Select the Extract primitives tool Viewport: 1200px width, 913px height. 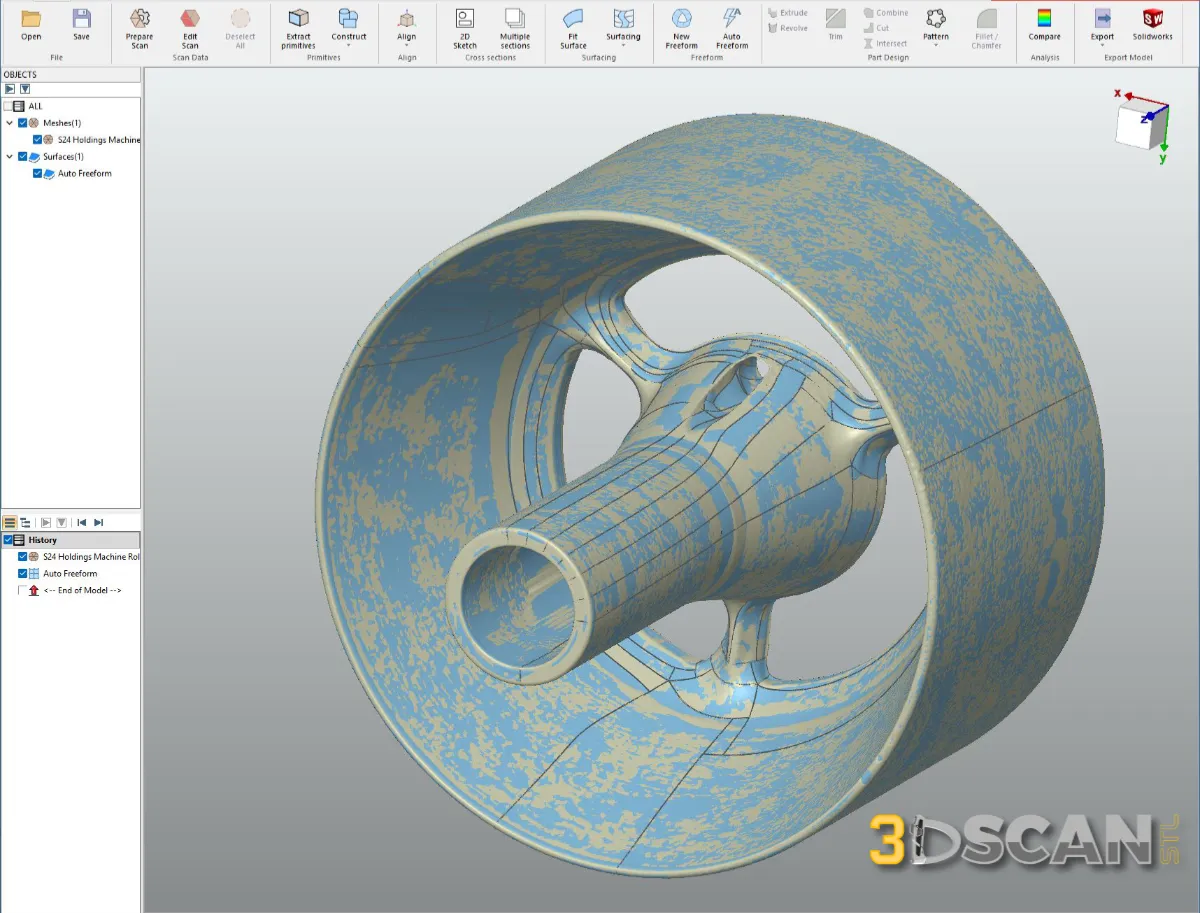pyautogui.click(x=298, y=27)
